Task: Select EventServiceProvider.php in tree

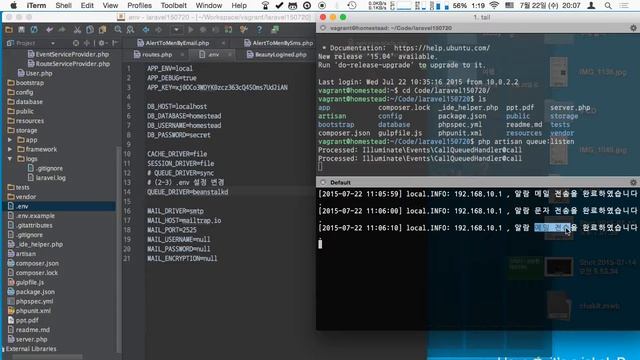Action: 68,54
